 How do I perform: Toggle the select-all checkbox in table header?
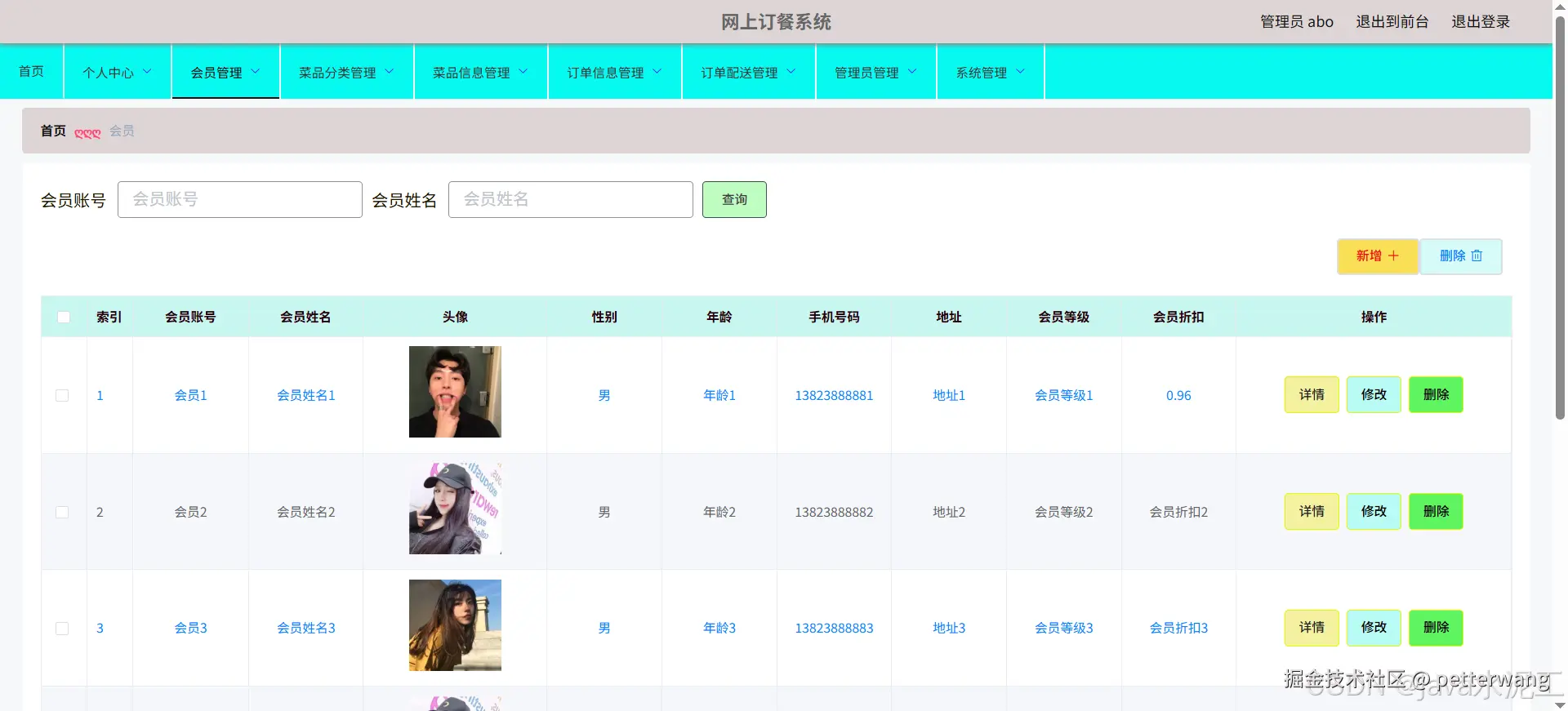[64, 317]
